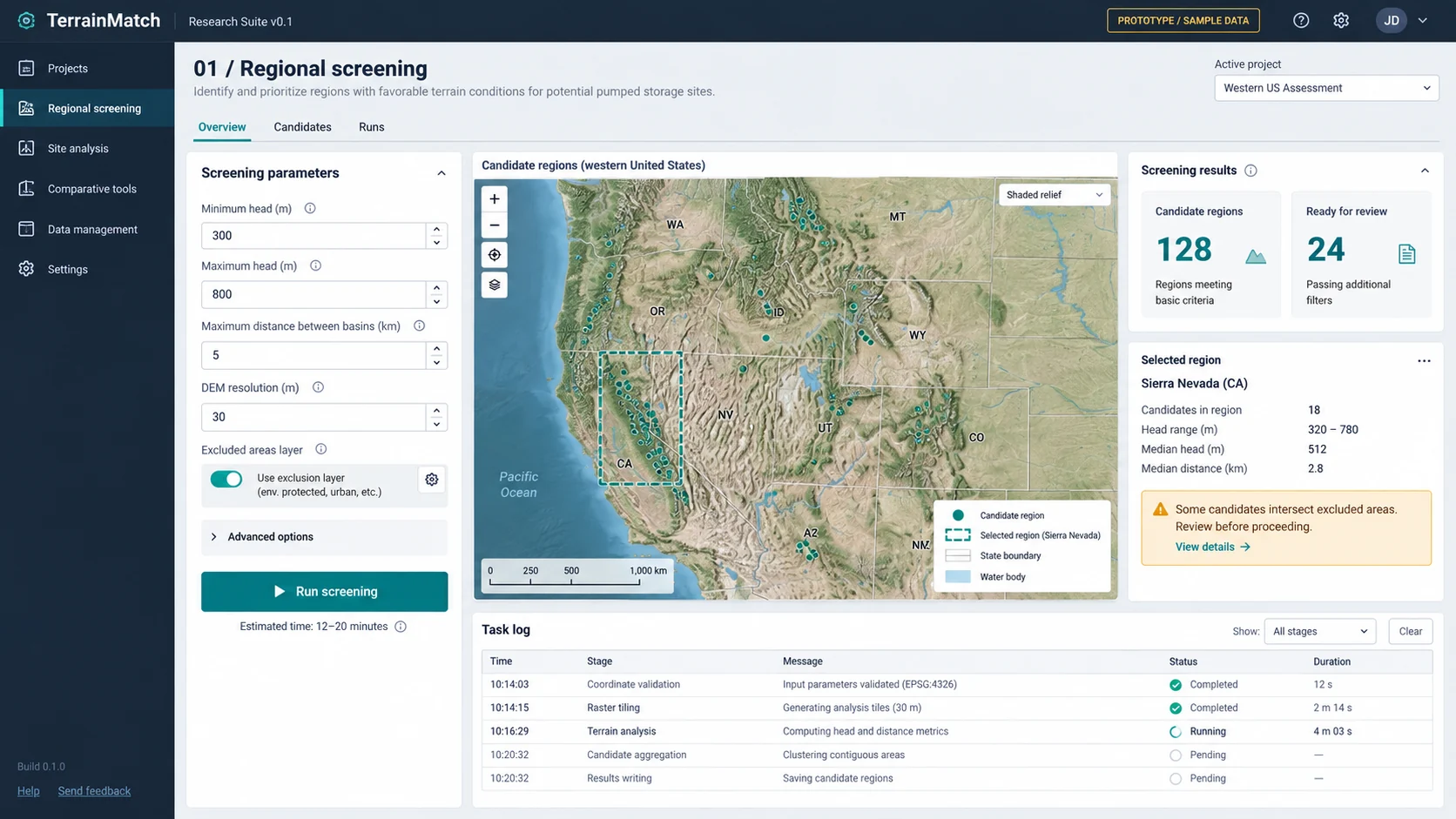1456x819 pixels.
Task: Click the View details link
Action: [x=1212, y=547]
